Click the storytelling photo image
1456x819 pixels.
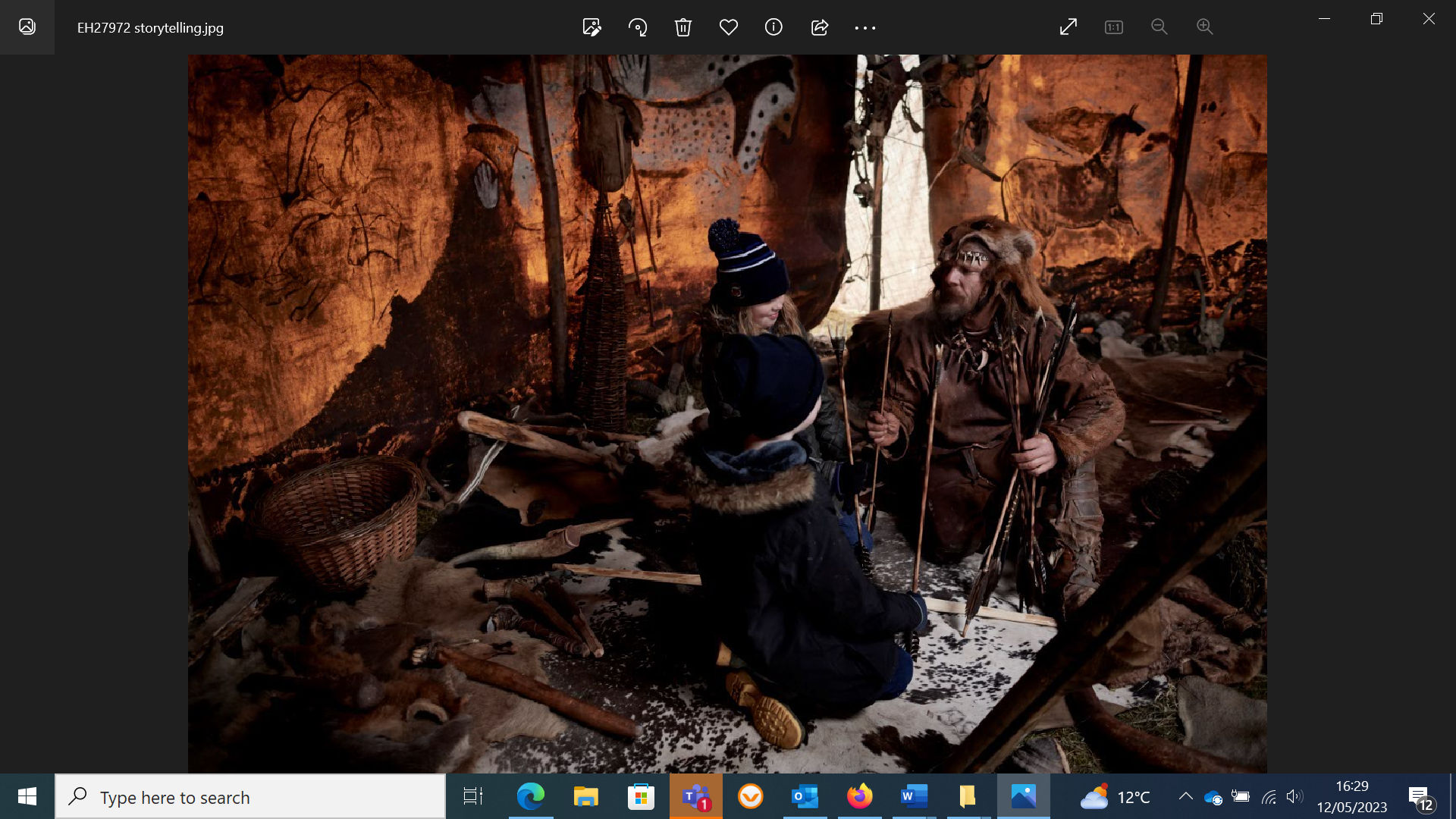(x=726, y=413)
